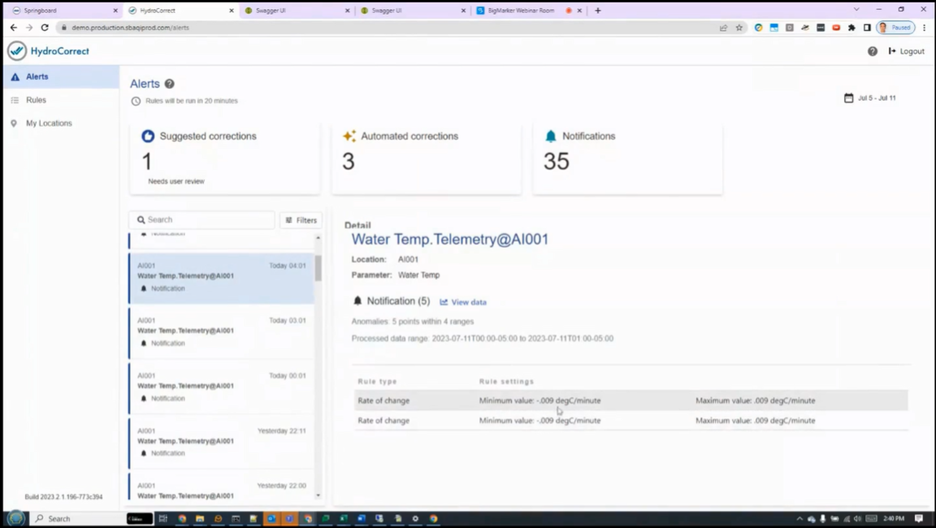The image size is (936, 528).
Task: Click the Suggested corrections thumbs-up icon
Action: [x=147, y=136]
